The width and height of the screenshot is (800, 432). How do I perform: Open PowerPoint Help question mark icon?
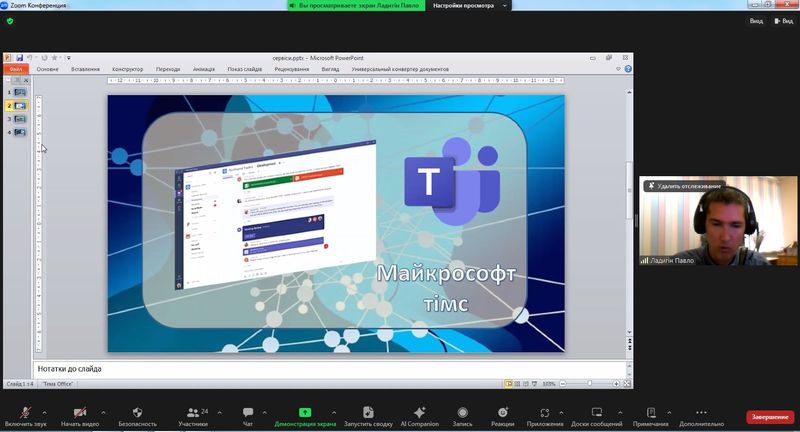628,69
